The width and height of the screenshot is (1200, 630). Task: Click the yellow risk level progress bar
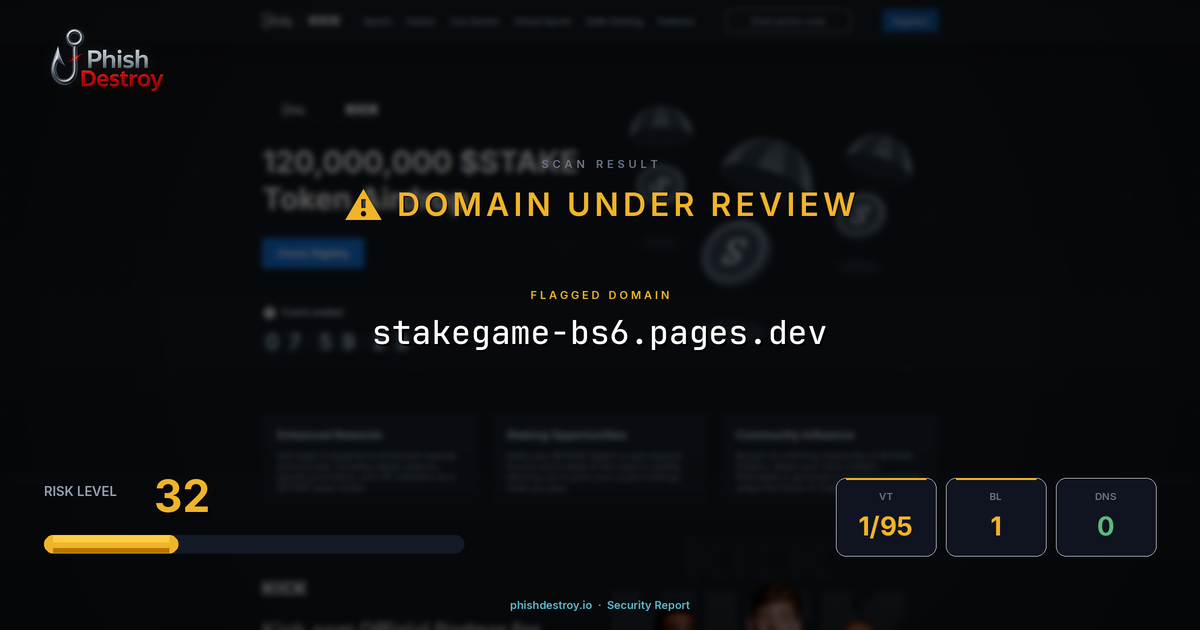[x=110, y=543]
